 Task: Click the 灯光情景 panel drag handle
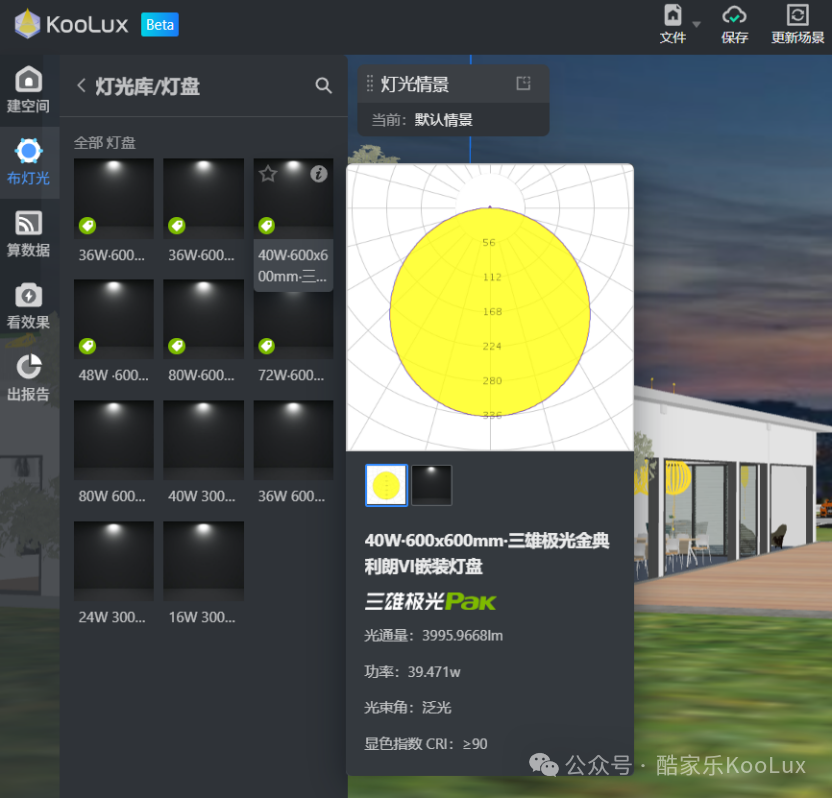pyautogui.click(x=370, y=83)
